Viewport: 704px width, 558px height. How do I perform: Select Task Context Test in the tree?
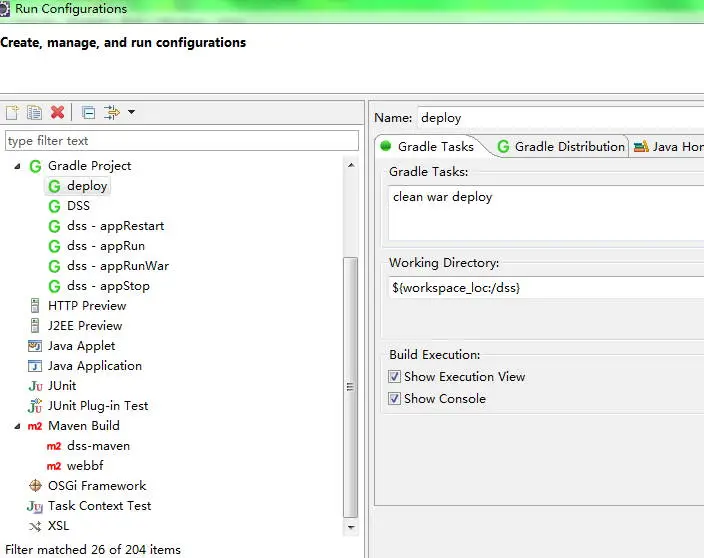tap(100, 506)
